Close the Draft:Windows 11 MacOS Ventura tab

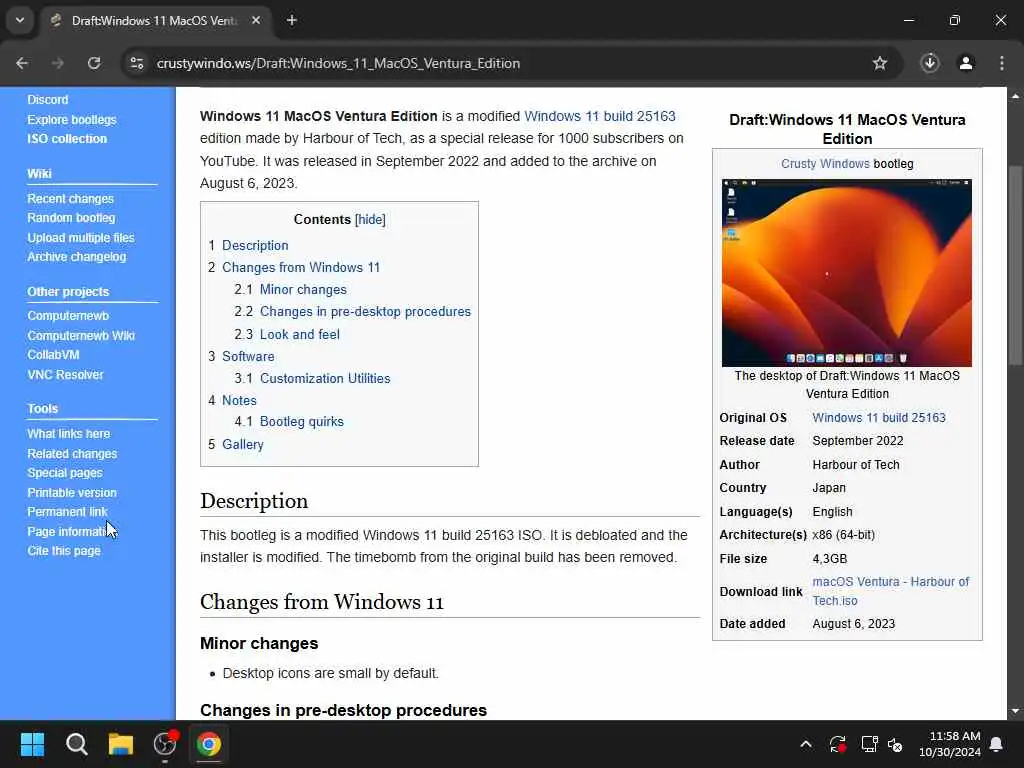click(256, 20)
